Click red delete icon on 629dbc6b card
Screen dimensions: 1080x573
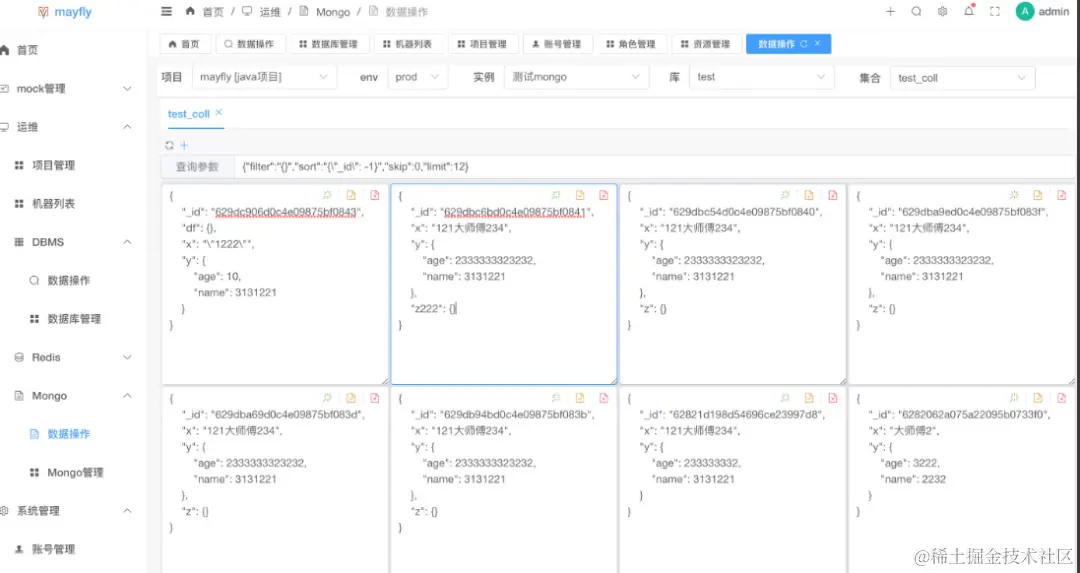pos(603,196)
